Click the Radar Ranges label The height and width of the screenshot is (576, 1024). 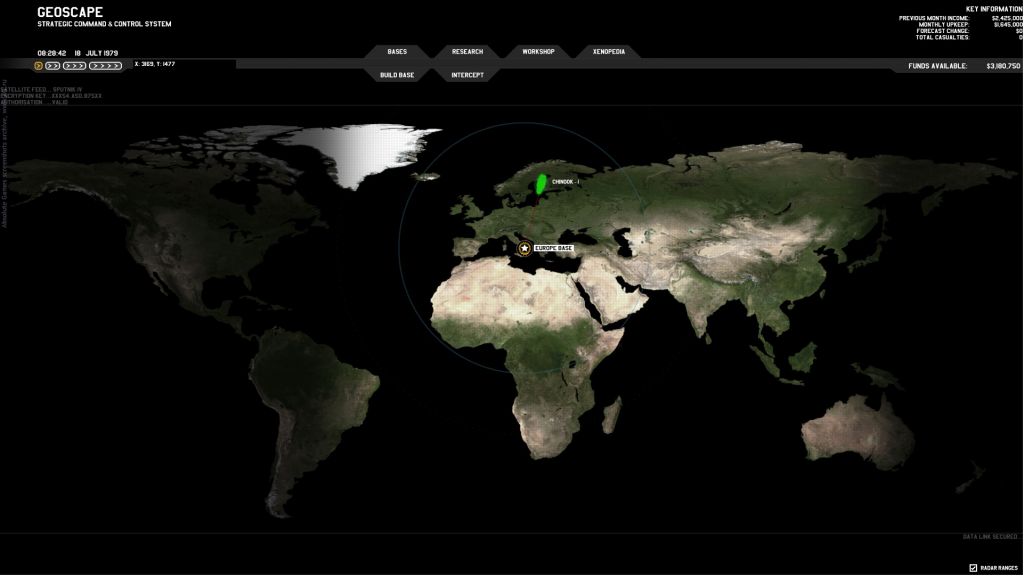pyautogui.click(x=999, y=568)
